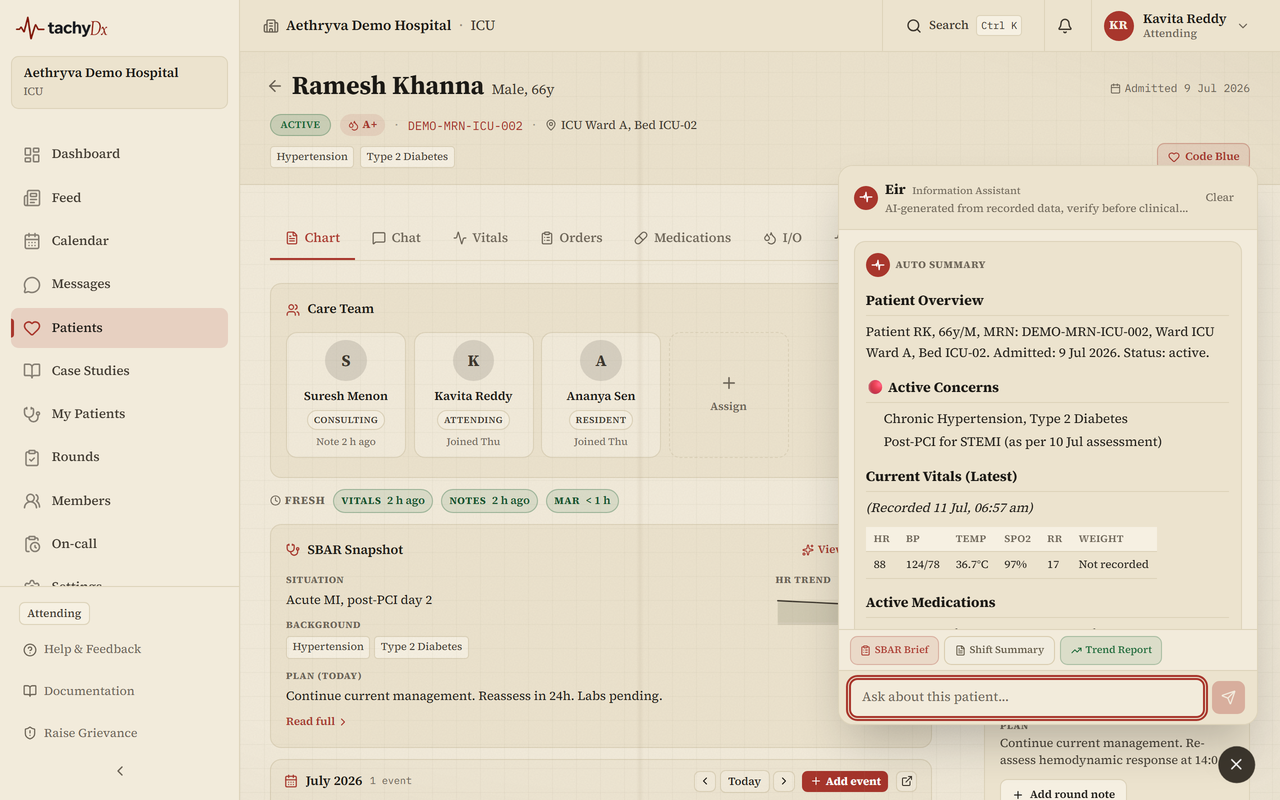Click the back arrow beside Ramesh Khanna
This screenshot has height=800, width=1280.
pos(275,86)
